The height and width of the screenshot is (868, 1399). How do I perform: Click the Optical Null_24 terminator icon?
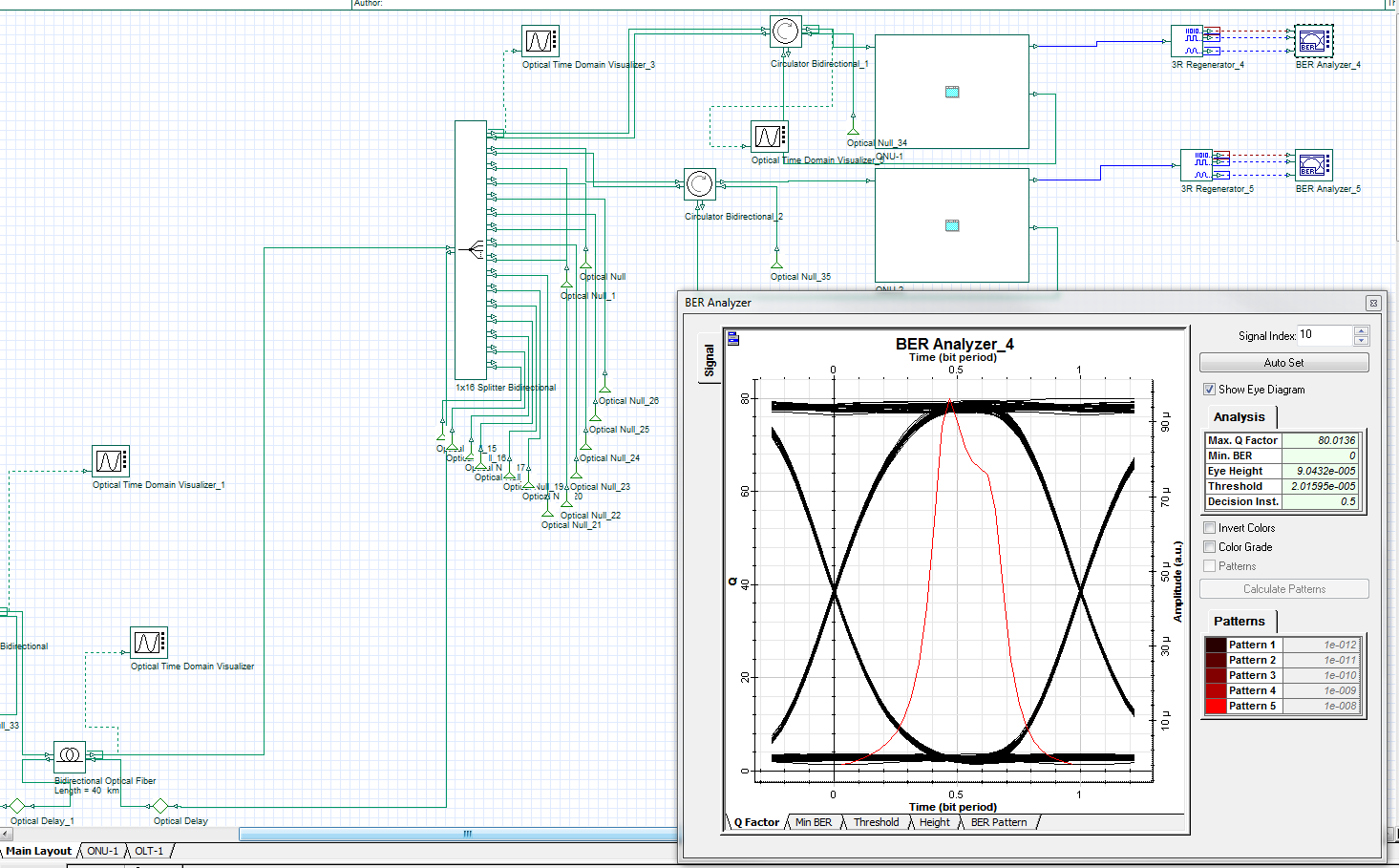pos(585,446)
